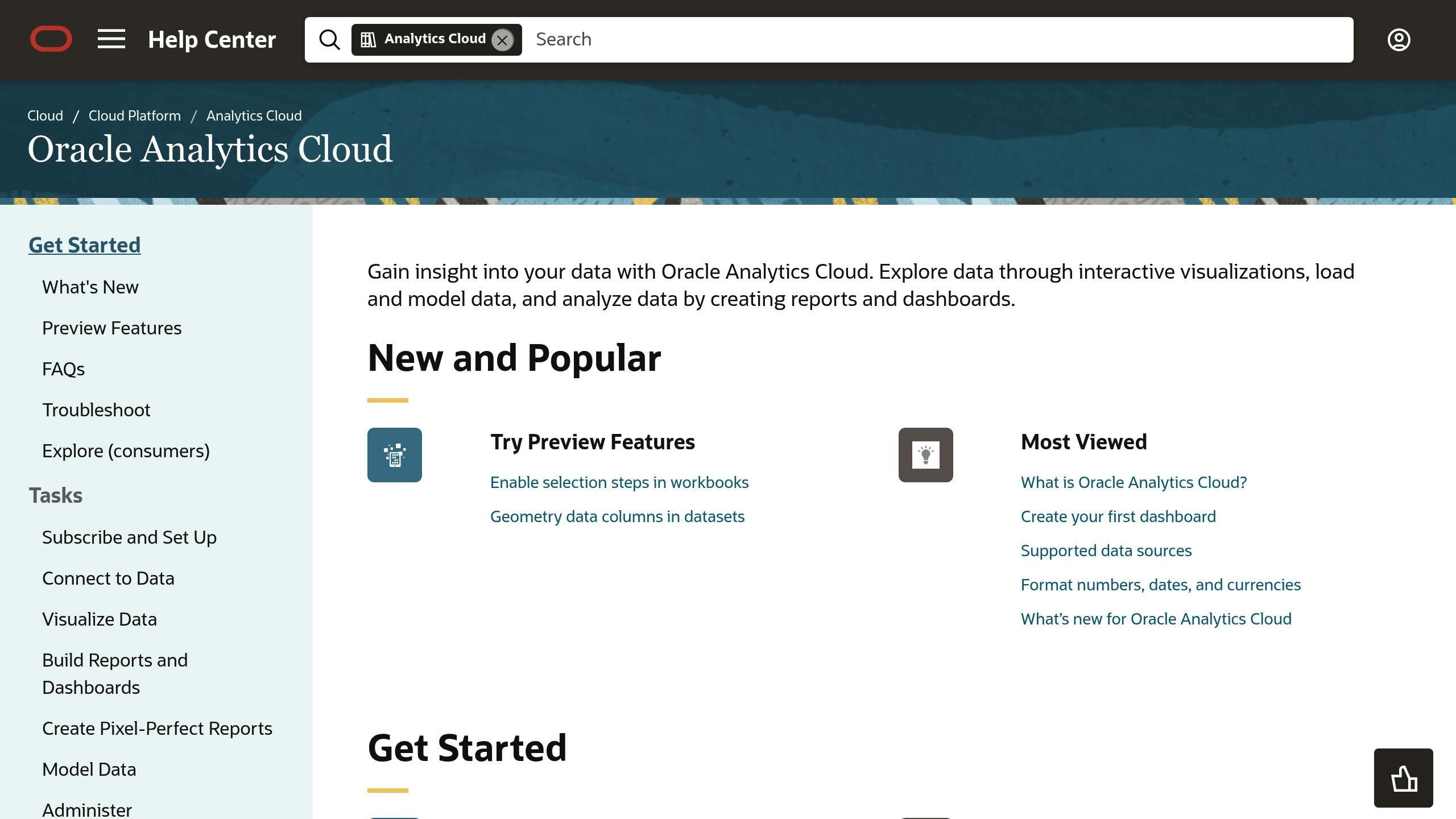Image resolution: width=1456 pixels, height=819 pixels.
Task: Click the library books filter icon
Action: click(368, 40)
